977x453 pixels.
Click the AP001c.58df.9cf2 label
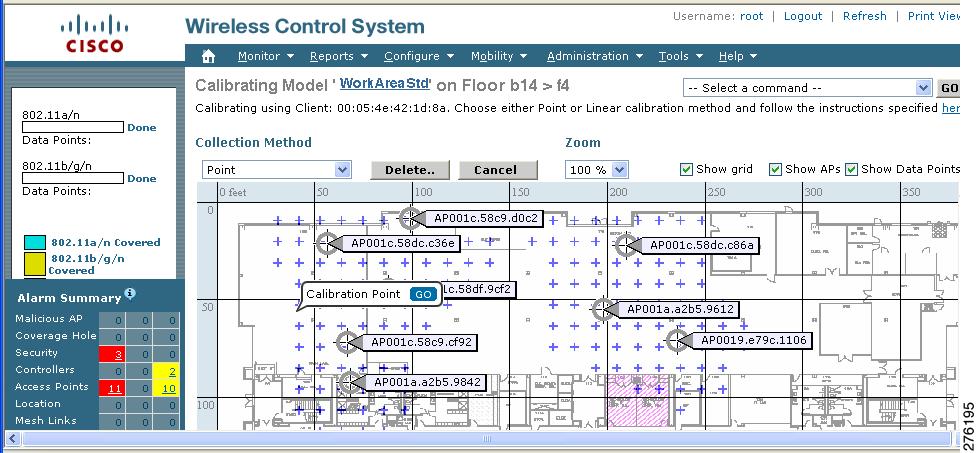tap(479, 289)
